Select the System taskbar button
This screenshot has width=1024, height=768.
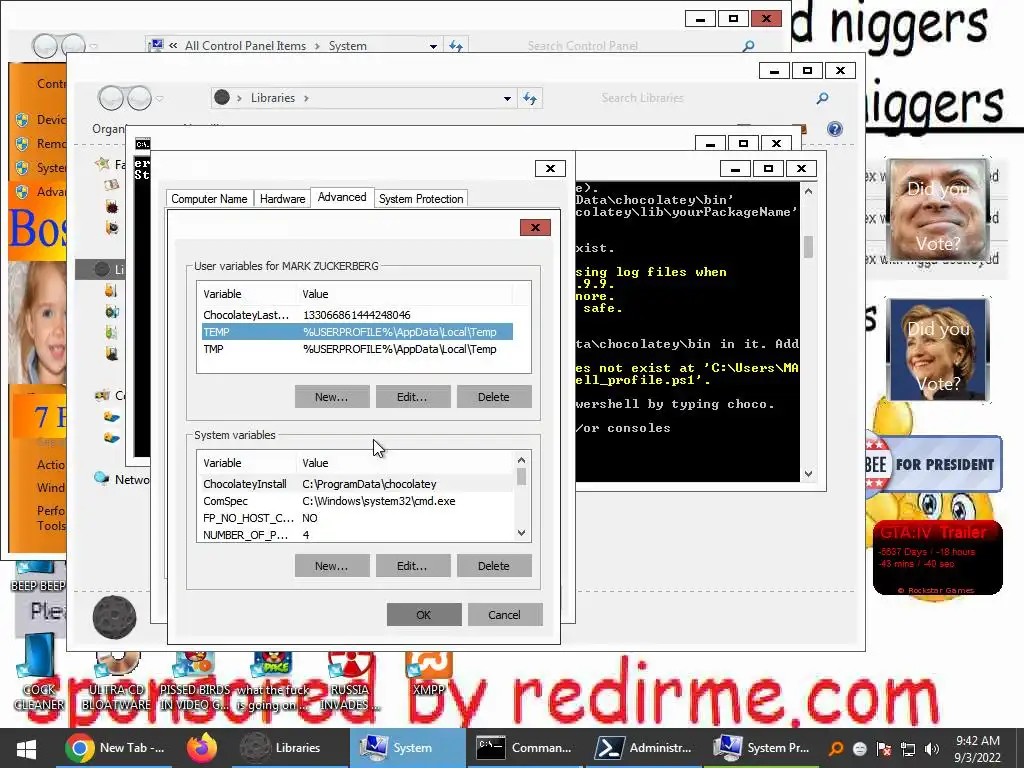[408, 748]
